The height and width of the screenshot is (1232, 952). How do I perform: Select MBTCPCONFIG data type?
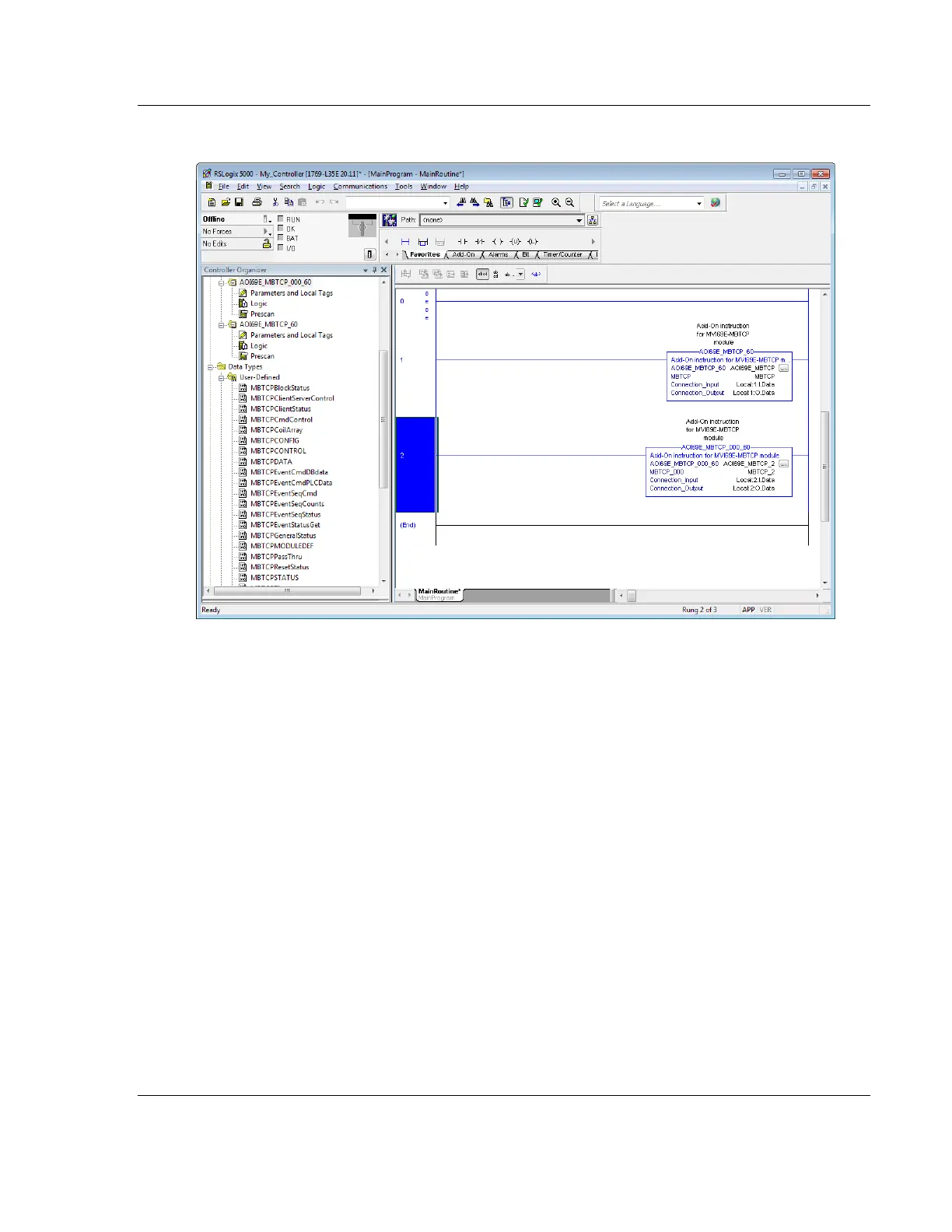click(x=275, y=440)
